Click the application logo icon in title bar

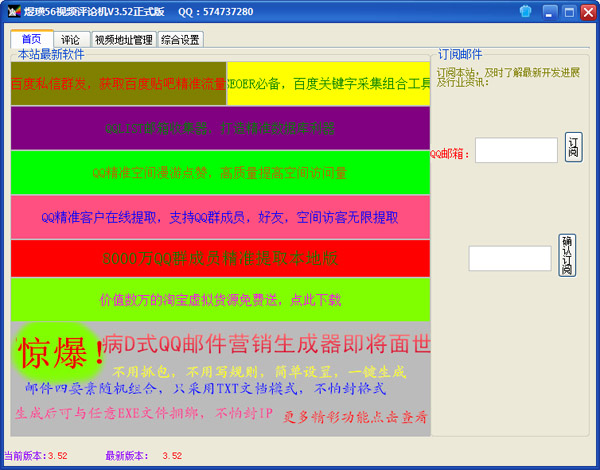coord(14,11)
